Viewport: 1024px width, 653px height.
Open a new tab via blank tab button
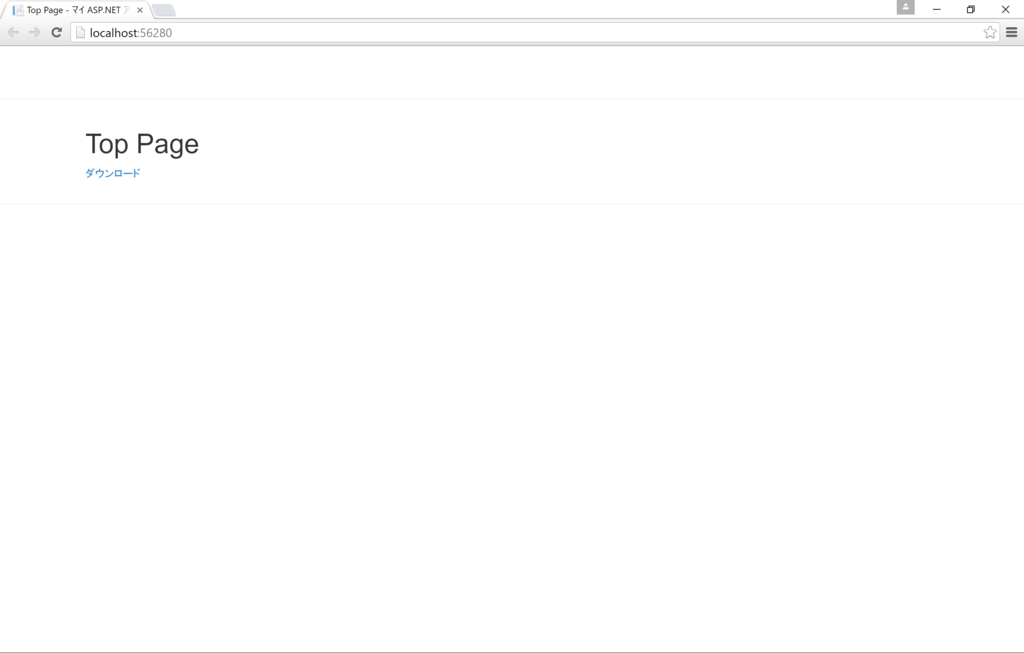[164, 10]
